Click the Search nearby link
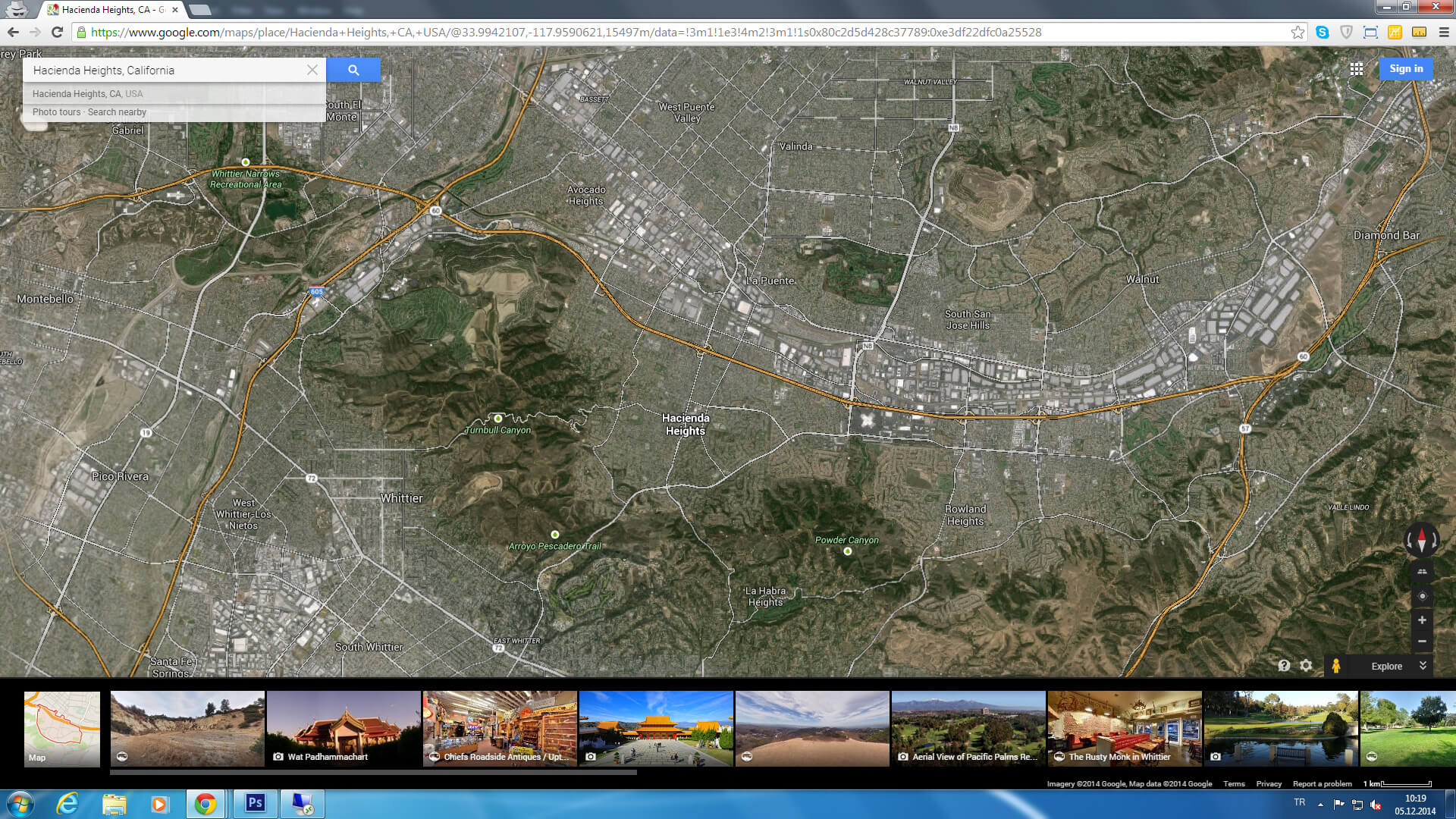The height and width of the screenshot is (819, 1456). (117, 112)
